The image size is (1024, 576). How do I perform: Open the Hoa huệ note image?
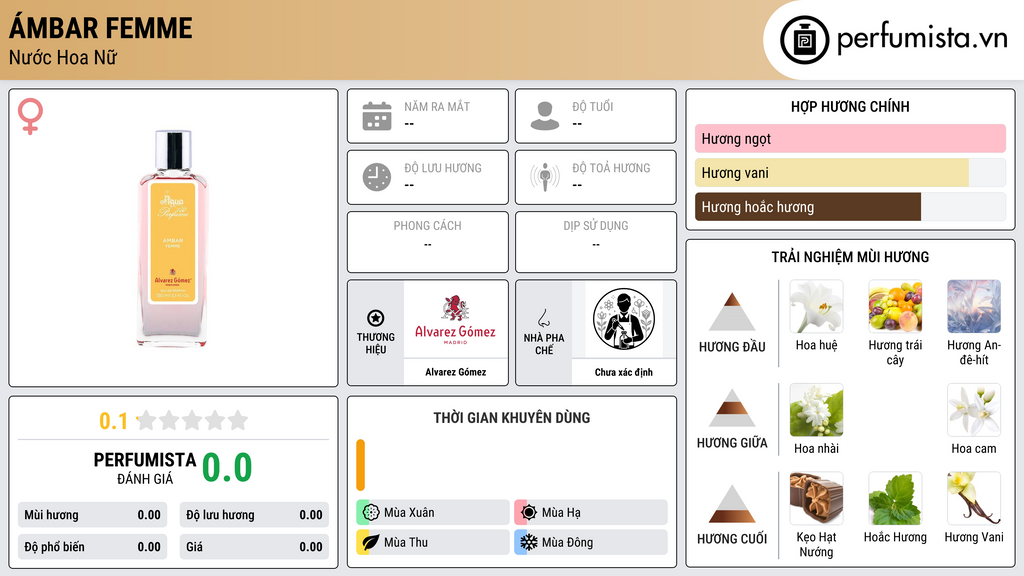click(816, 306)
